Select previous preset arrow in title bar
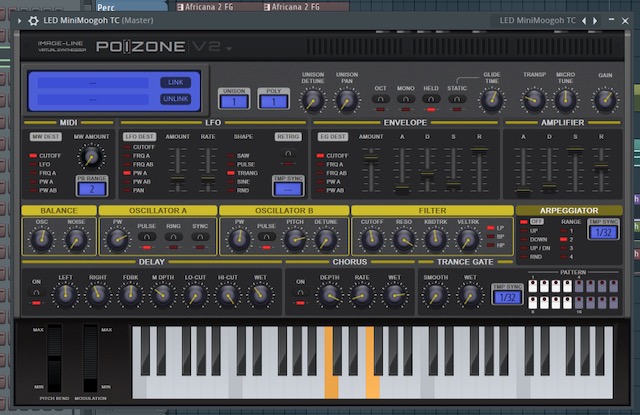 click(x=584, y=20)
